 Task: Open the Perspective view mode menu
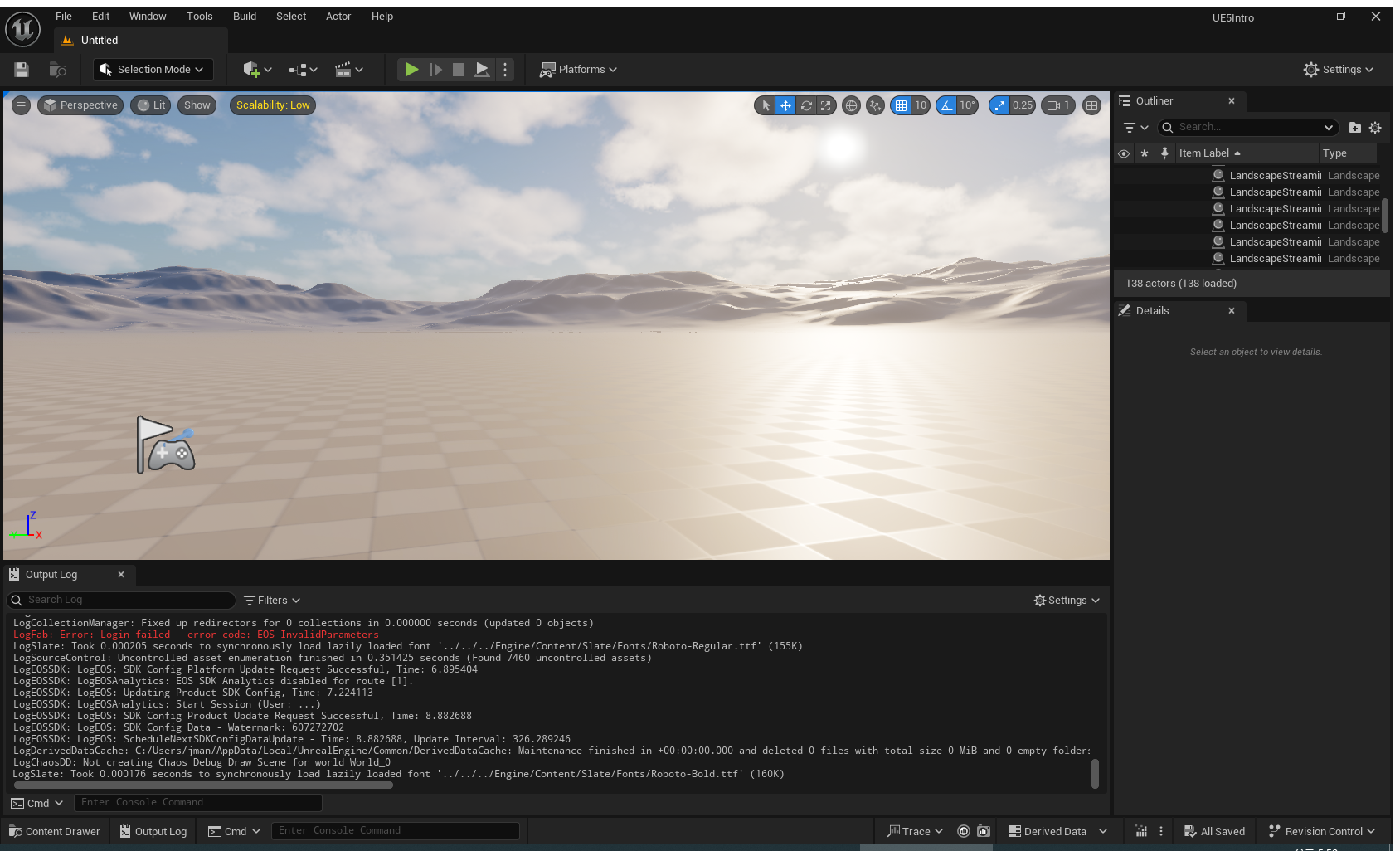(x=80, y=105)
